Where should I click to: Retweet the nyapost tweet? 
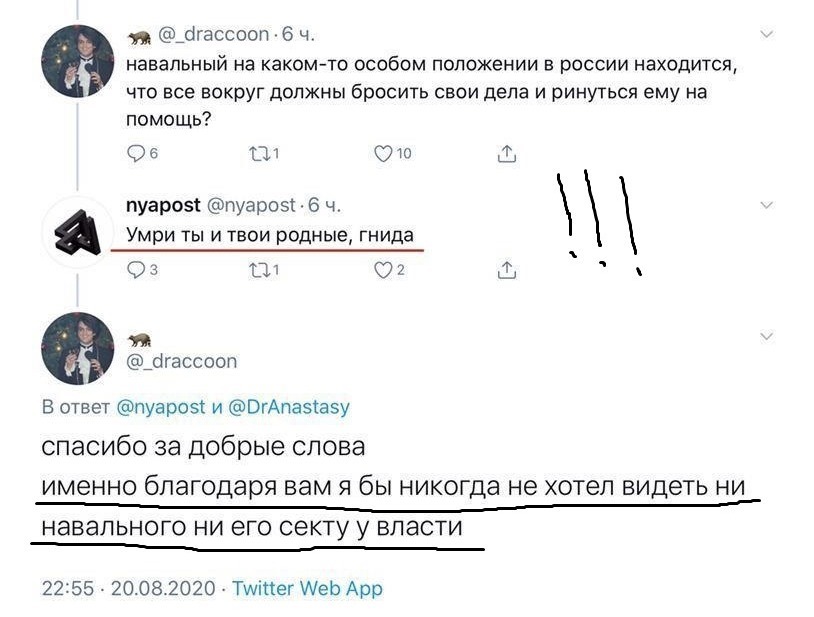pyautogui.click(x=260, y=268)
